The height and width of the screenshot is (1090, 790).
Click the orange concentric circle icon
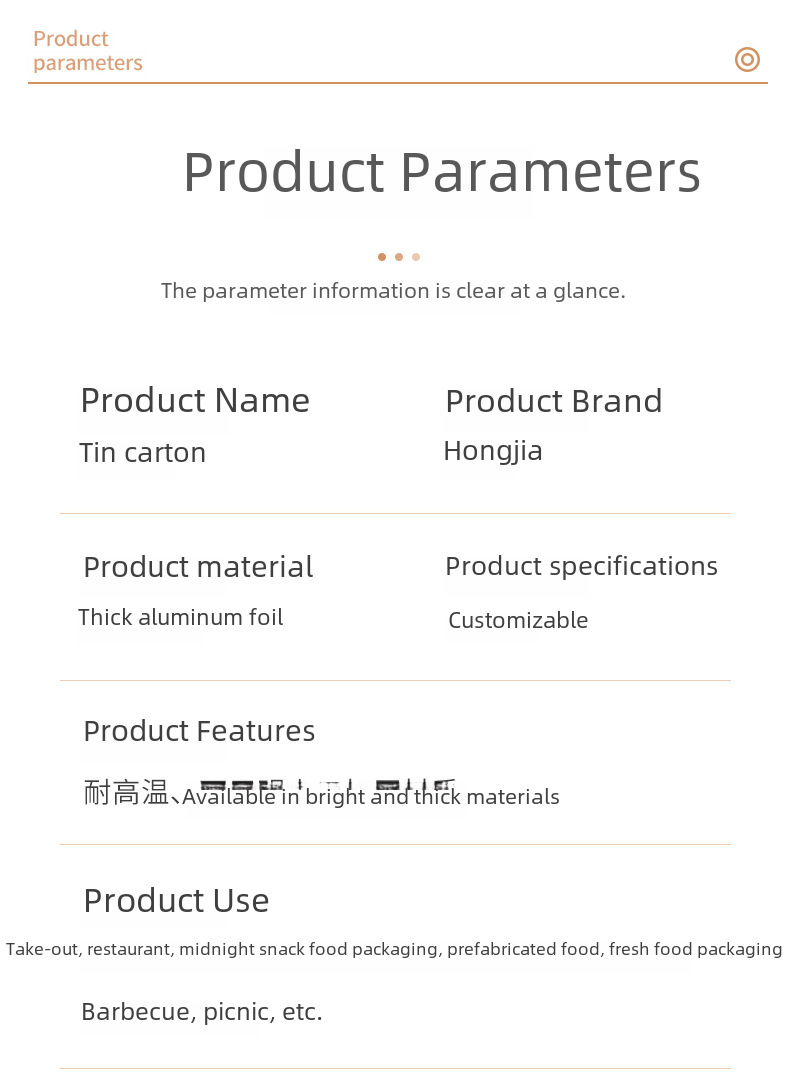(747, 59)
